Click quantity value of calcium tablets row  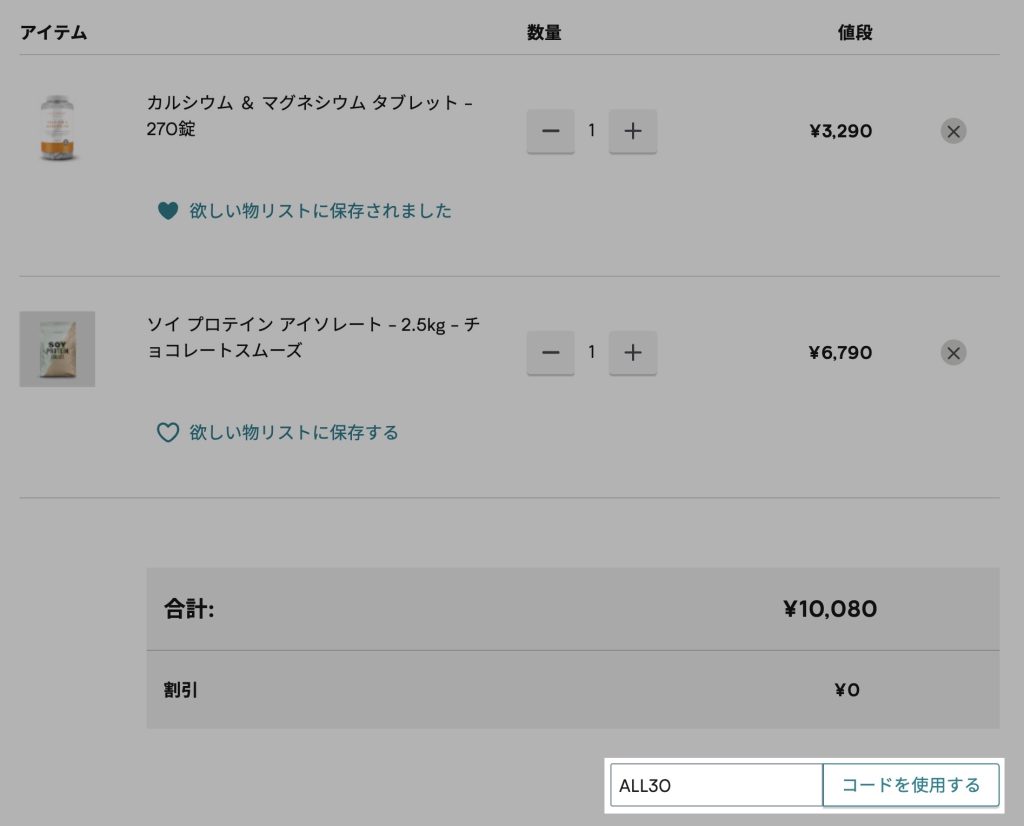(591, 131)
